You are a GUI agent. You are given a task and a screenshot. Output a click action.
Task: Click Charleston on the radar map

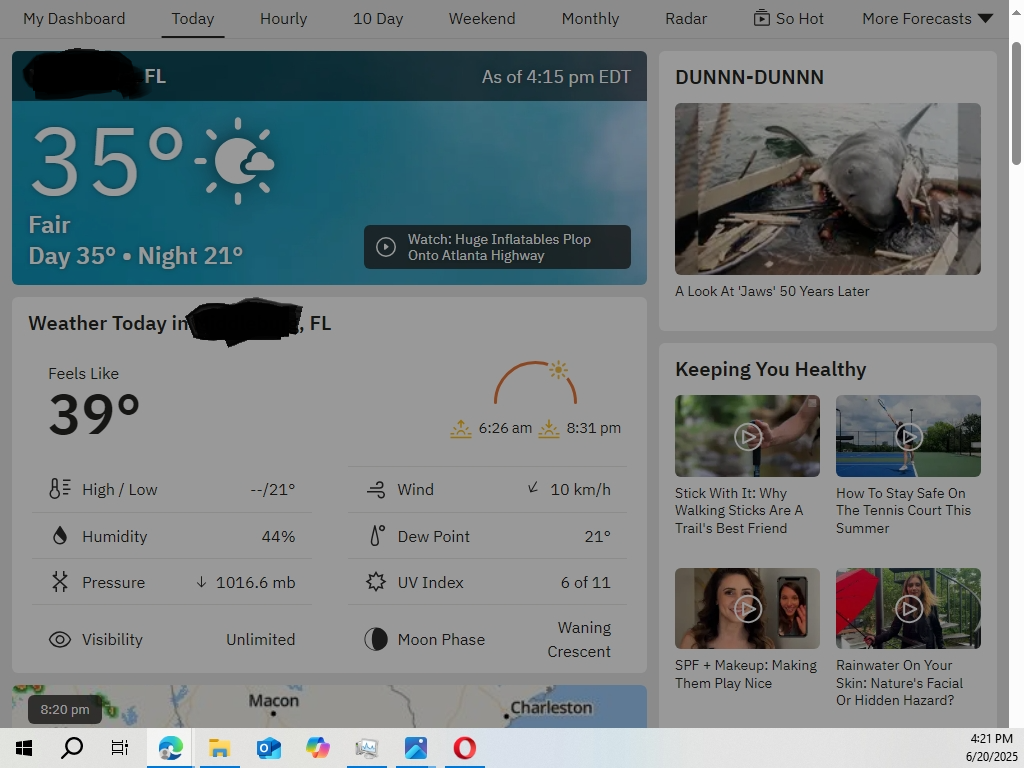click(x=551, y=708)
